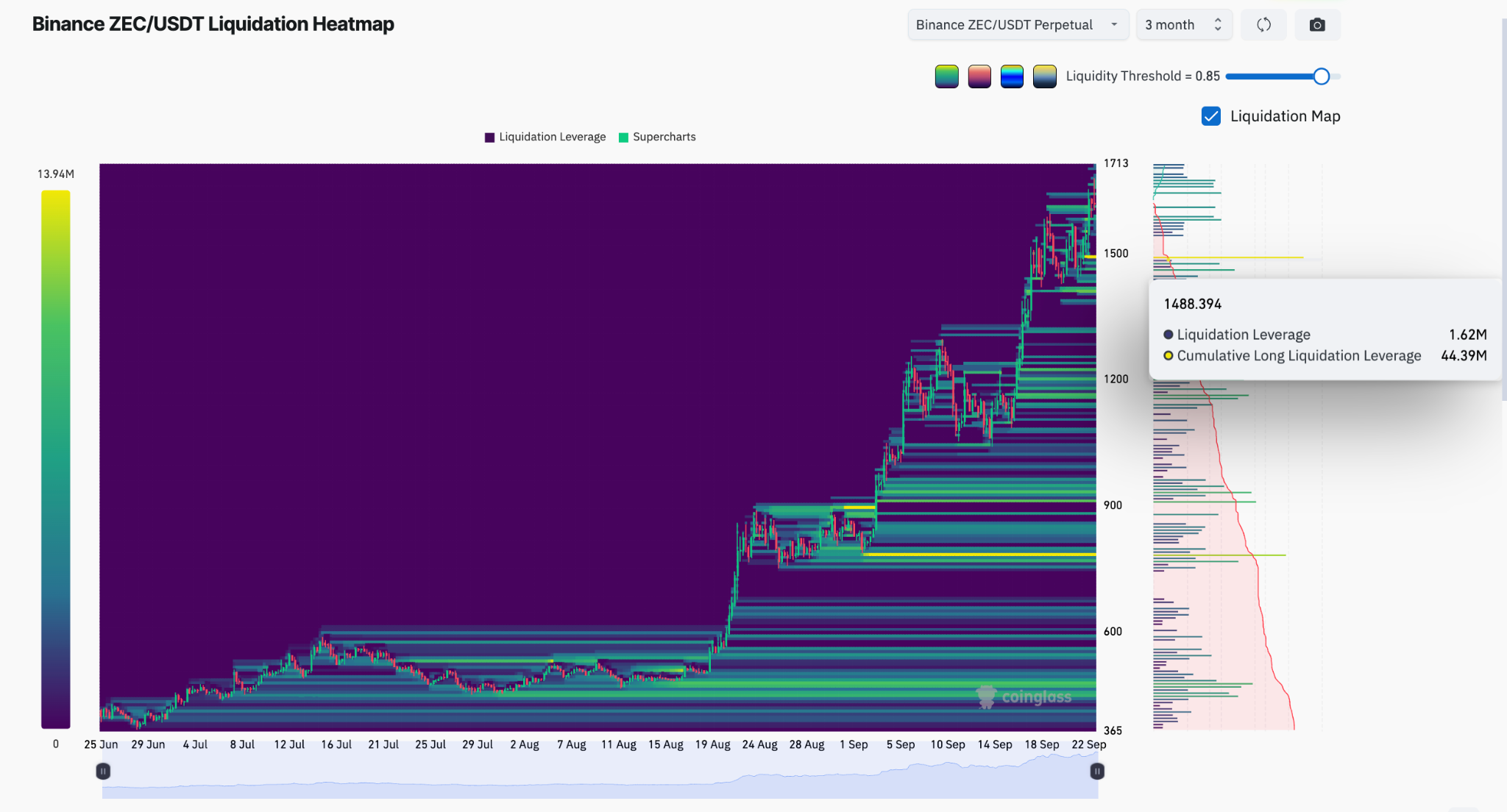Click the page title Binance ZEC/USDT Liquidation Heatmap

tap(213, 24)
